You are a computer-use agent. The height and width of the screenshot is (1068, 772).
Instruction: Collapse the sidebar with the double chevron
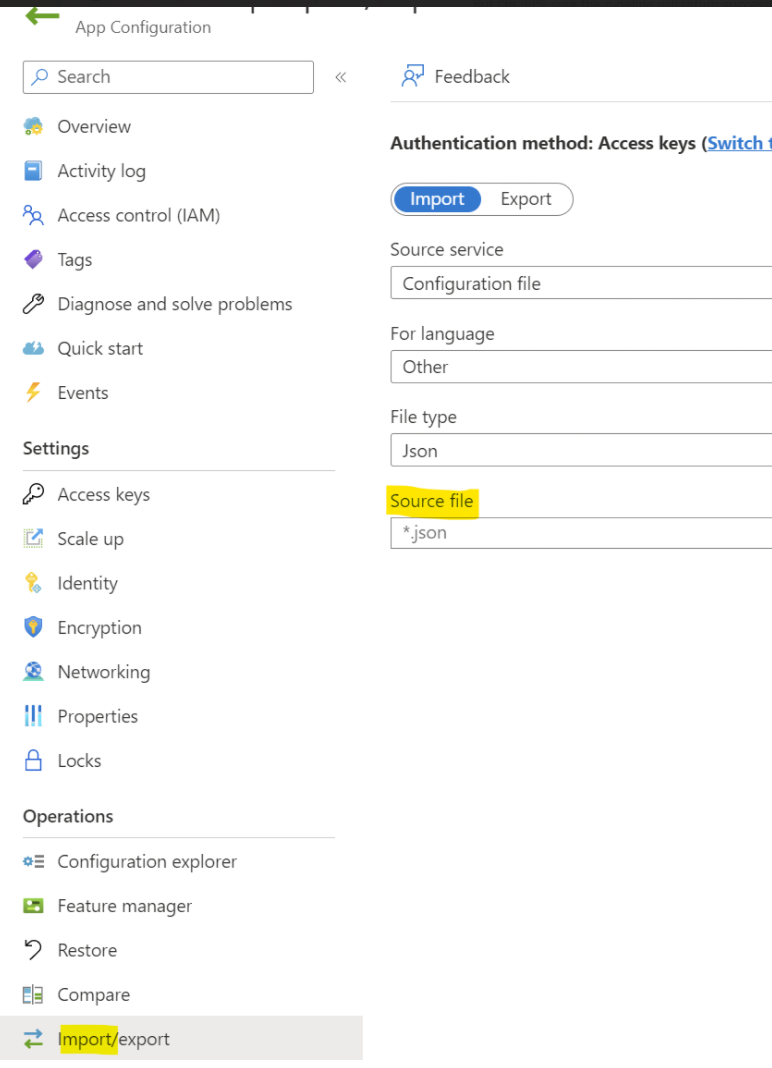coord(340,77)
